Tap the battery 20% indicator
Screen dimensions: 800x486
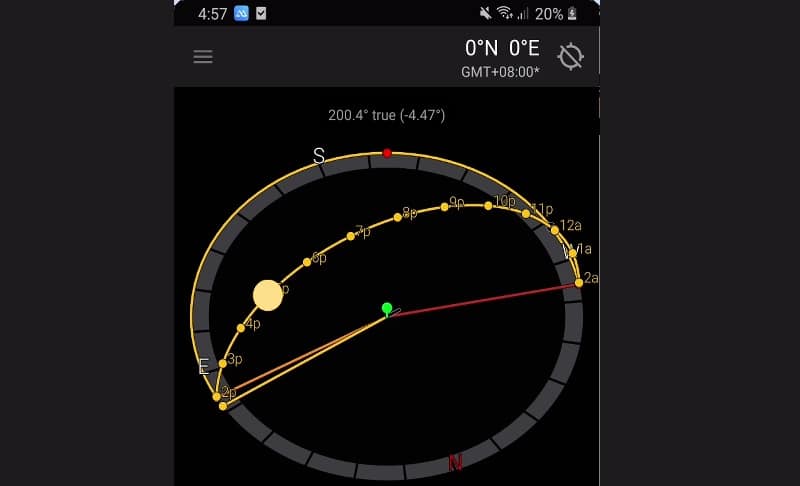(x=556, y=14)
